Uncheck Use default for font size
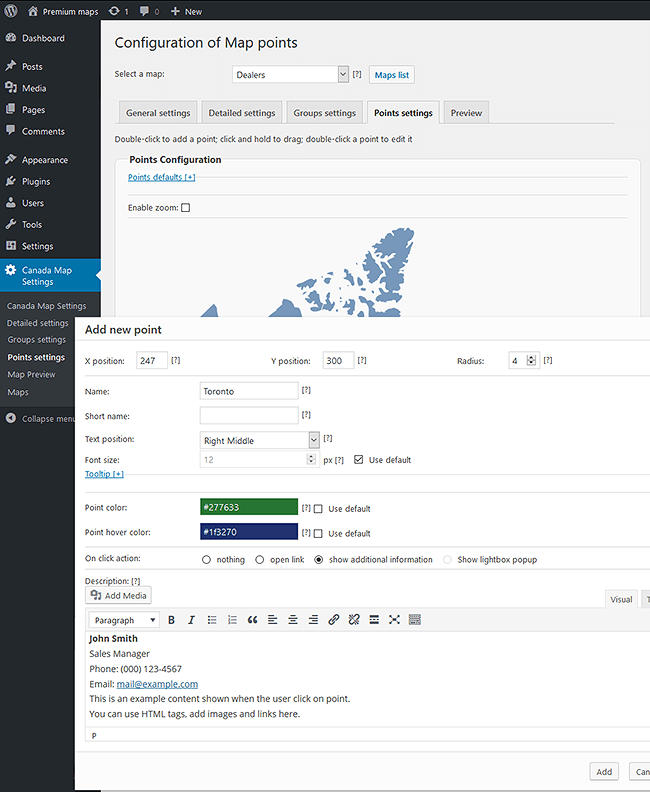Screen dimensions: 650x792 pyautogui.click(x=359, y=460)
